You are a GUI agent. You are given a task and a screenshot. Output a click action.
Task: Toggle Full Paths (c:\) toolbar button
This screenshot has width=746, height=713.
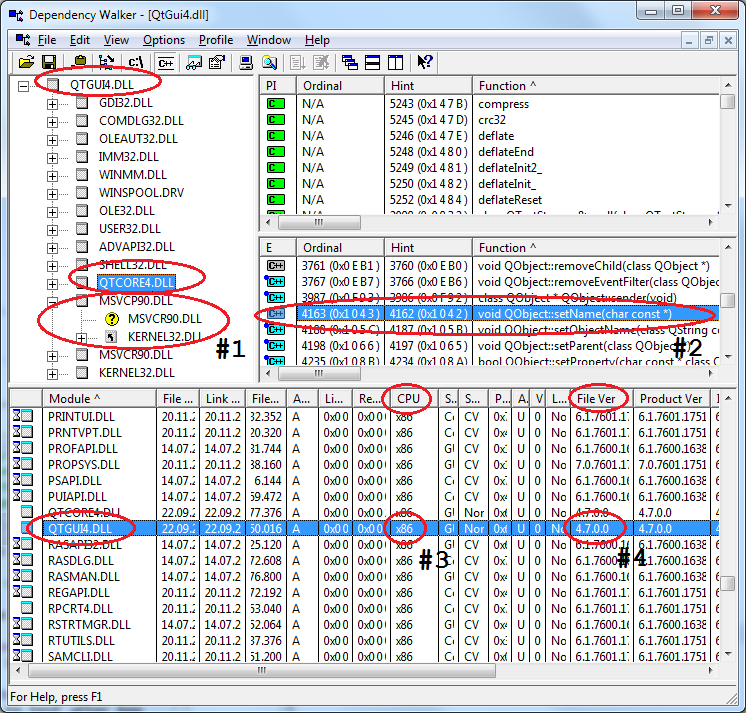click(x=137, y=63)
